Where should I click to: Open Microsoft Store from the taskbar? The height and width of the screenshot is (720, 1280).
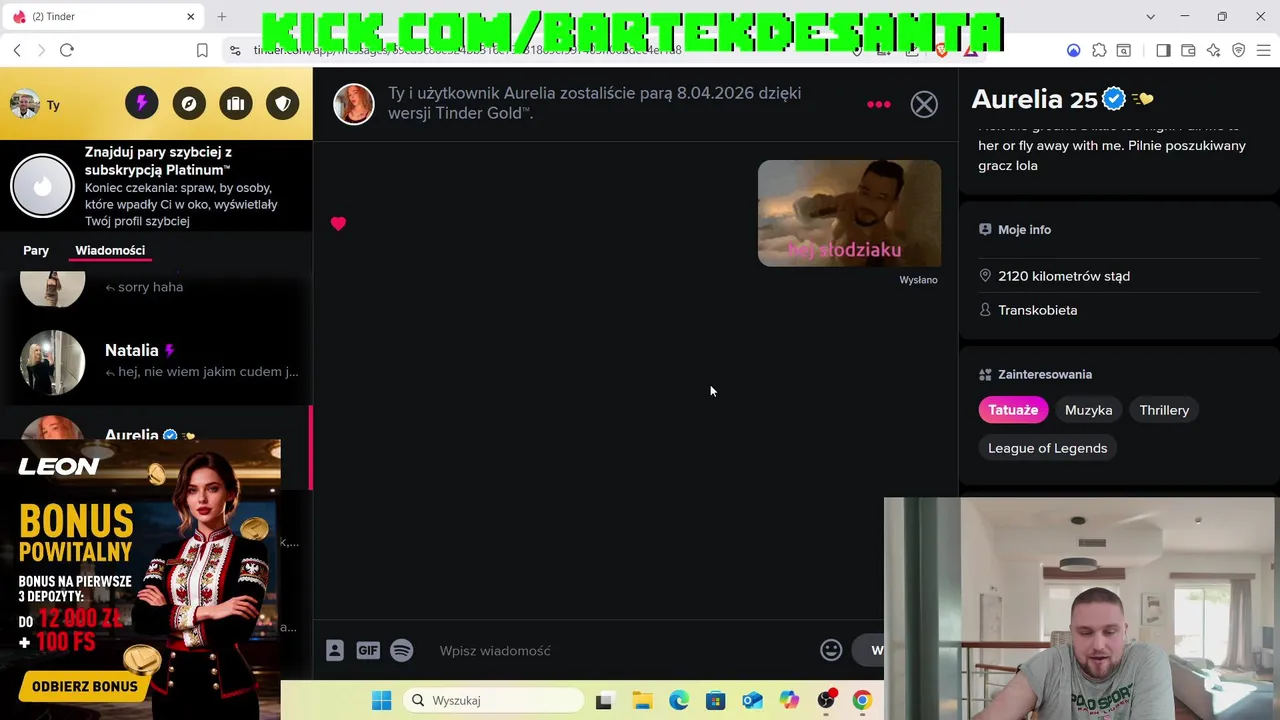(x=715, y=701)
